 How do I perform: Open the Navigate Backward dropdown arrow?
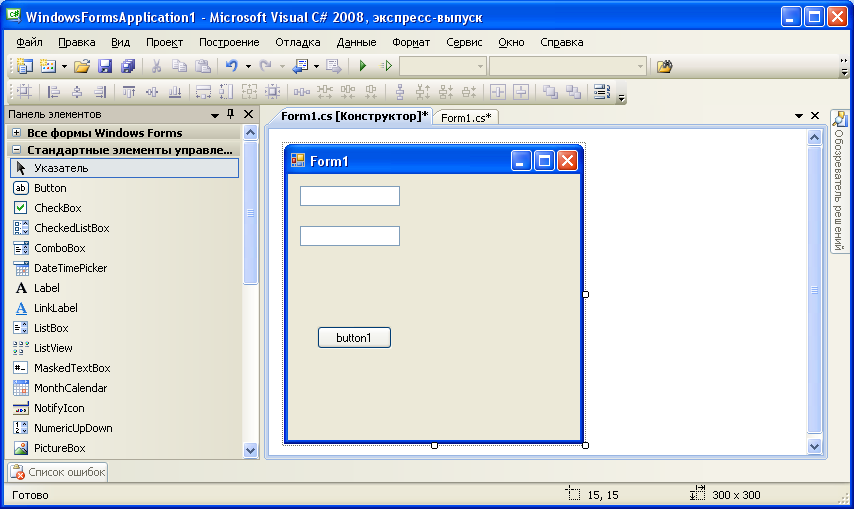(x=316, y=66)
